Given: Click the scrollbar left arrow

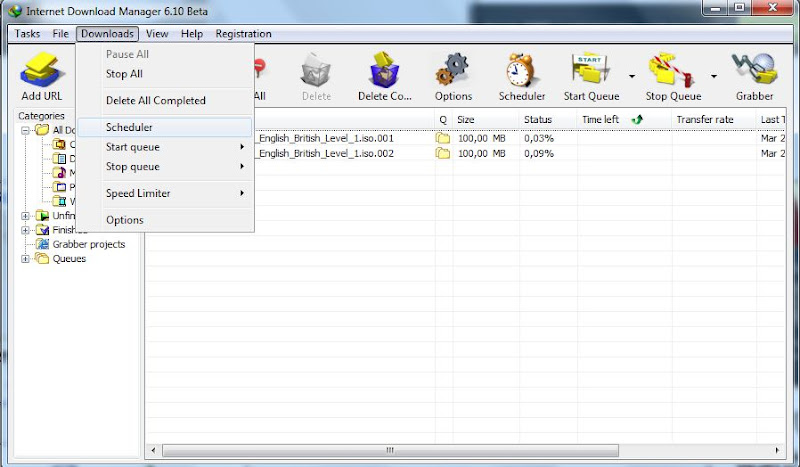Looking at the screenshot, I should (153, 450).
